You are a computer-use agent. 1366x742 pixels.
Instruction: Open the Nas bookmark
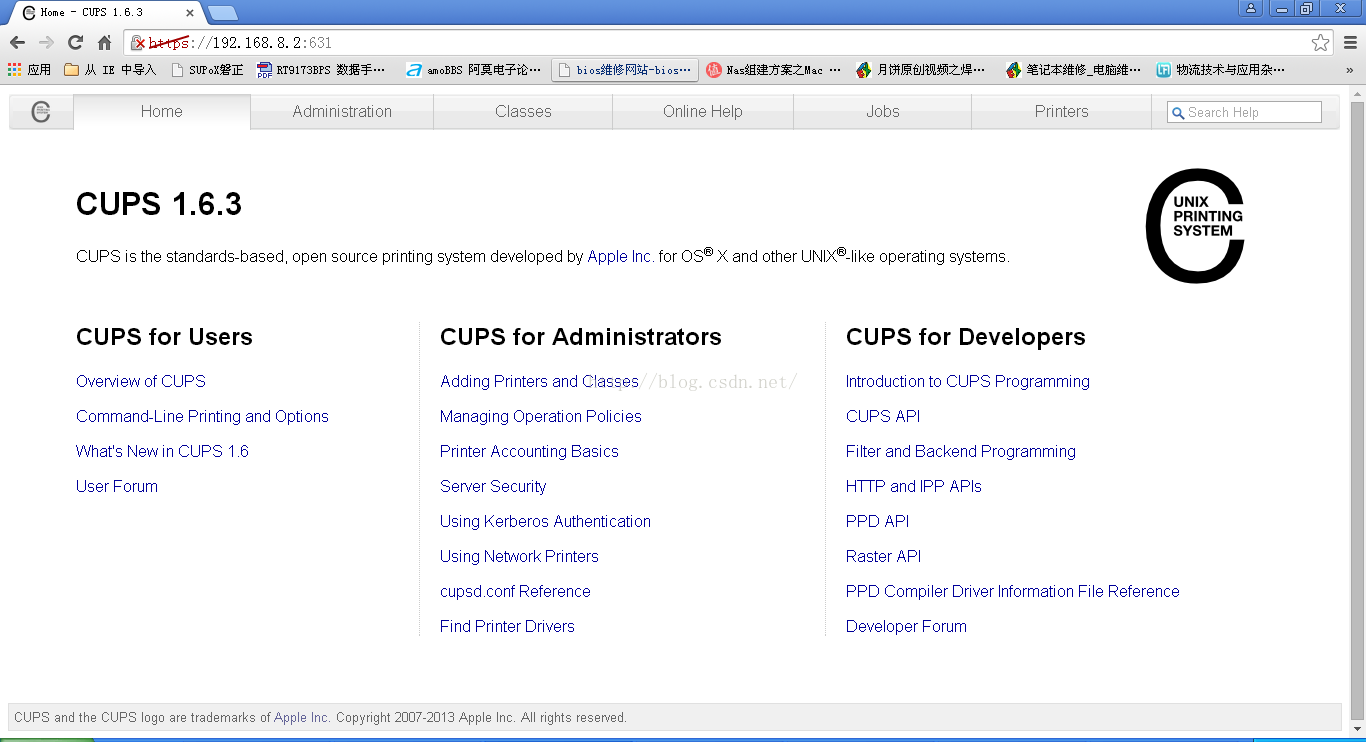pyautogui.click(x=773, y=70)
